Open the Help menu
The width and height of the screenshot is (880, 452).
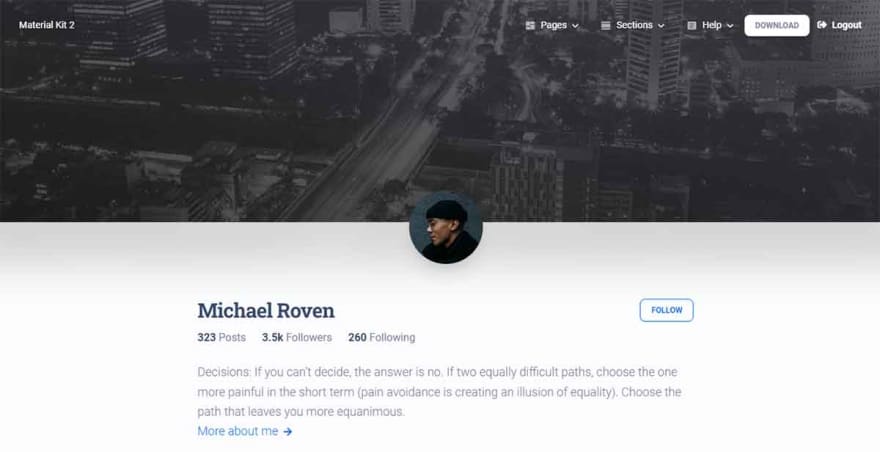[x=711, y=25]
